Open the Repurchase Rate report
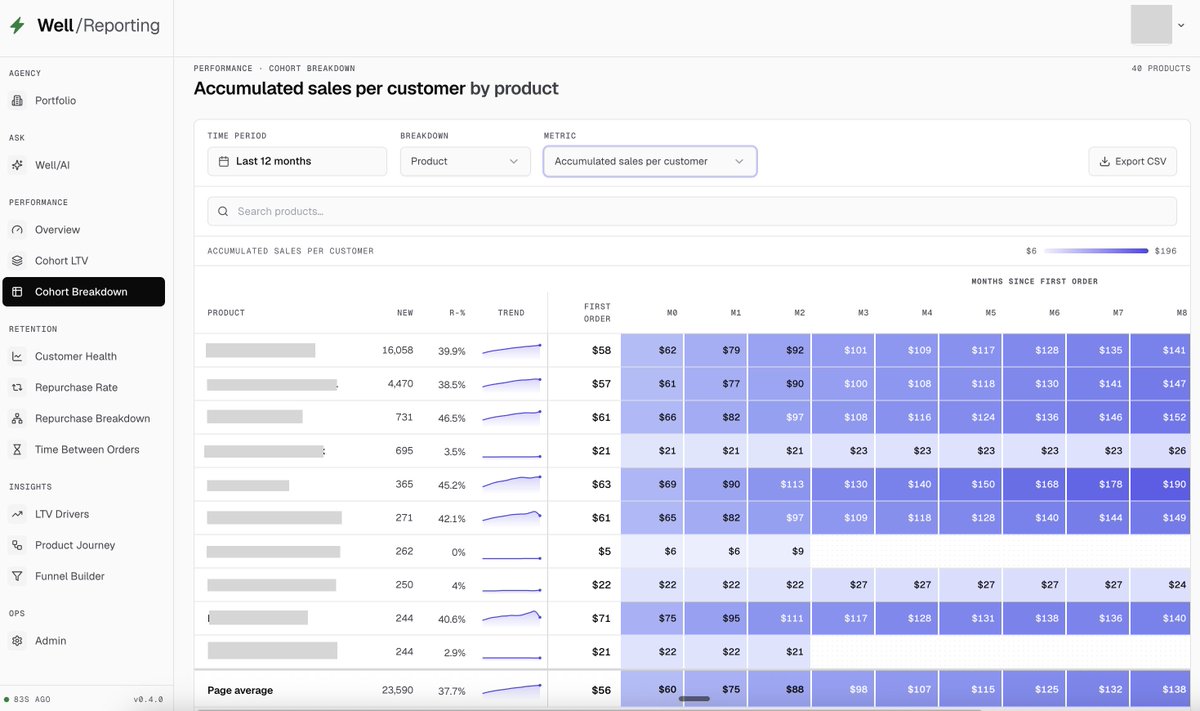Image resolution: width=1200 pixels, height=711 pixels. coord(84,388)
